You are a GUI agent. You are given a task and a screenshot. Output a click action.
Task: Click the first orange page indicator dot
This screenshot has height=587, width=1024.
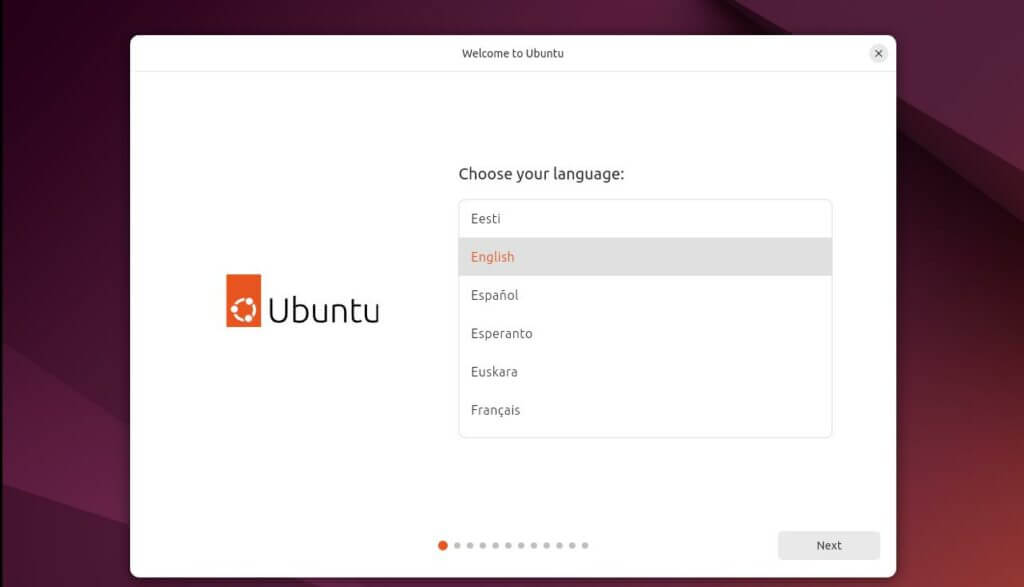pyautogui.click(x=441, y=546)
